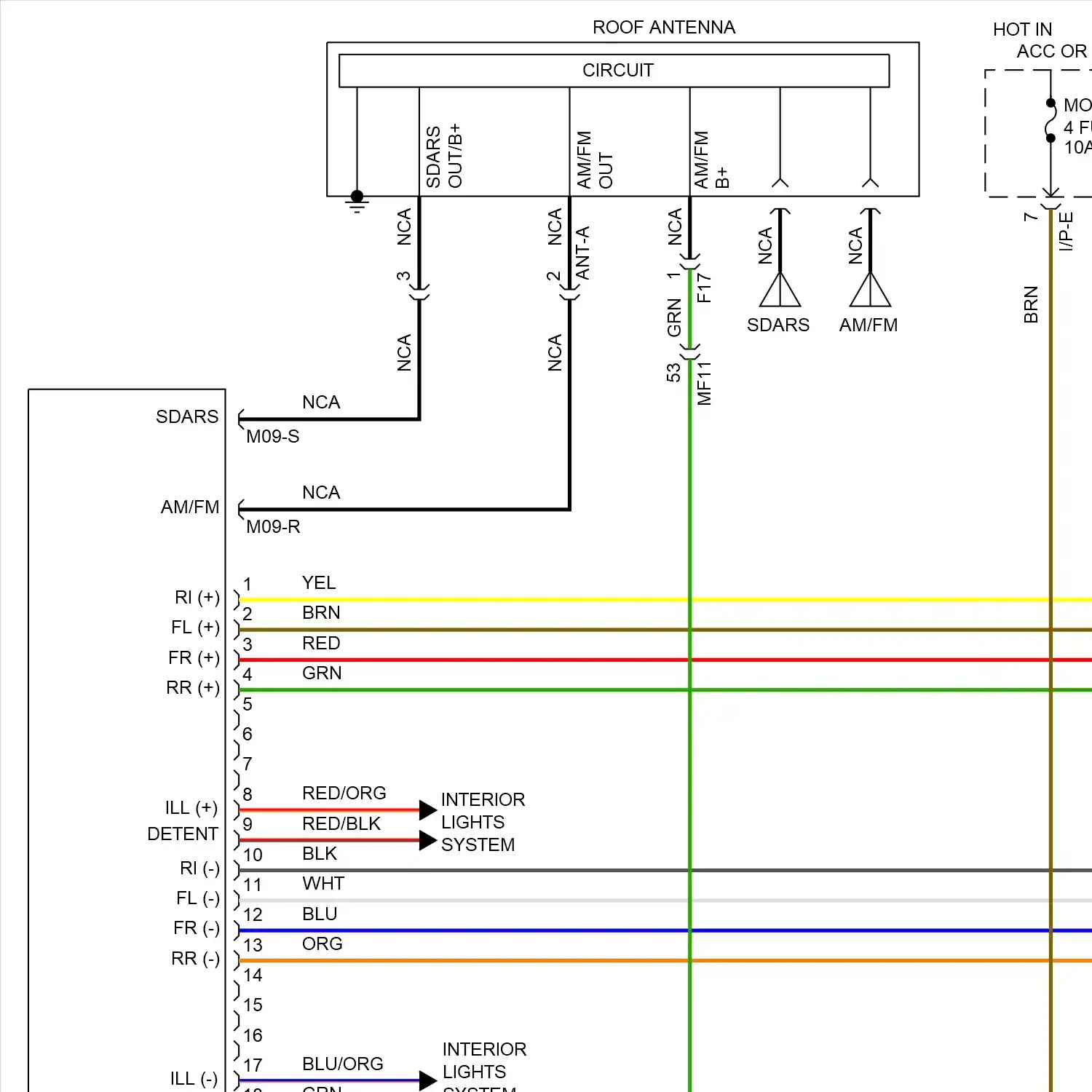This screenshot has height=1092, width=1092.
Task: Click the HOT IN heading
Action: tap(1022, 29)
